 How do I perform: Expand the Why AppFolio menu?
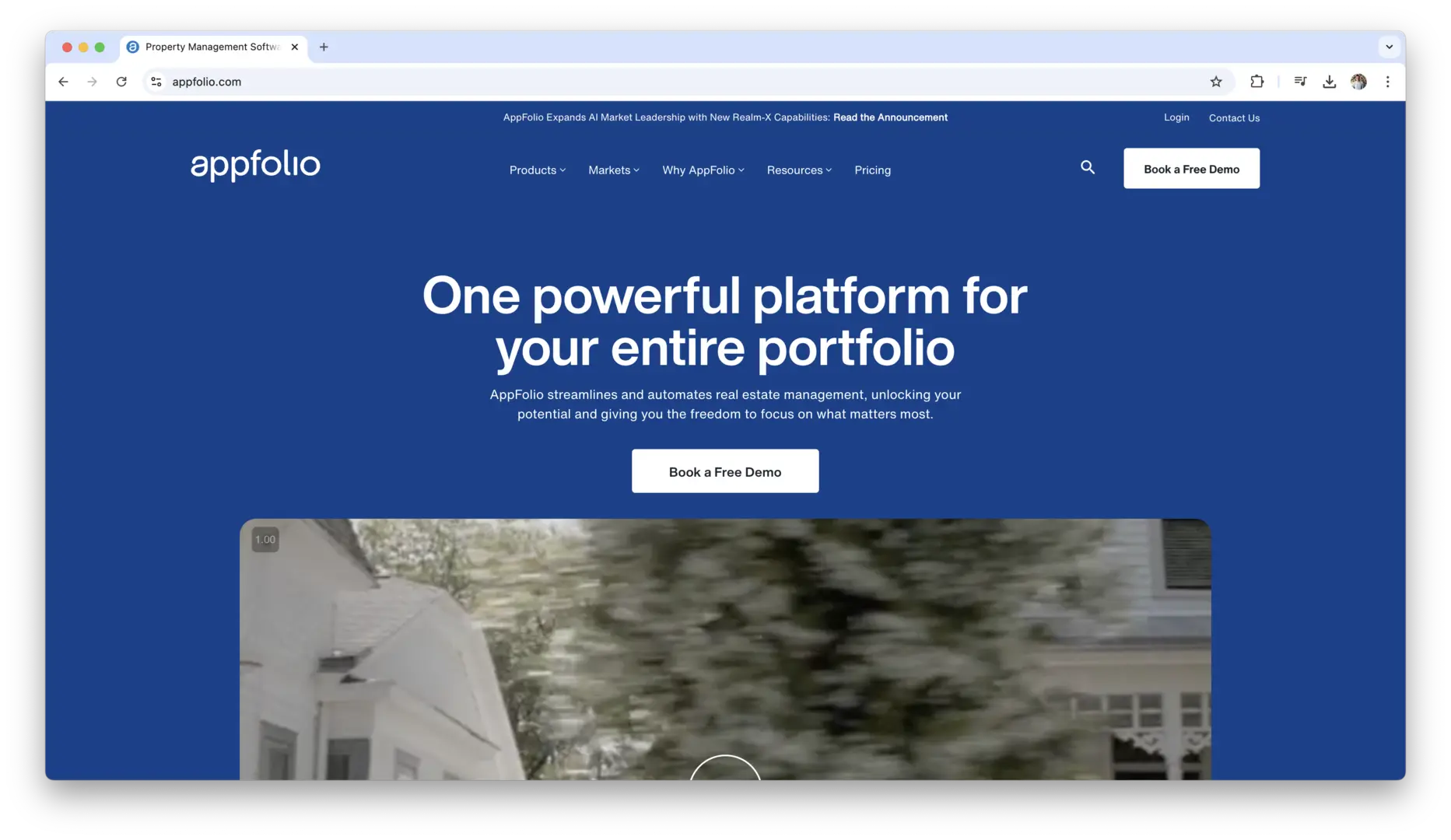(x=703, y=170)
